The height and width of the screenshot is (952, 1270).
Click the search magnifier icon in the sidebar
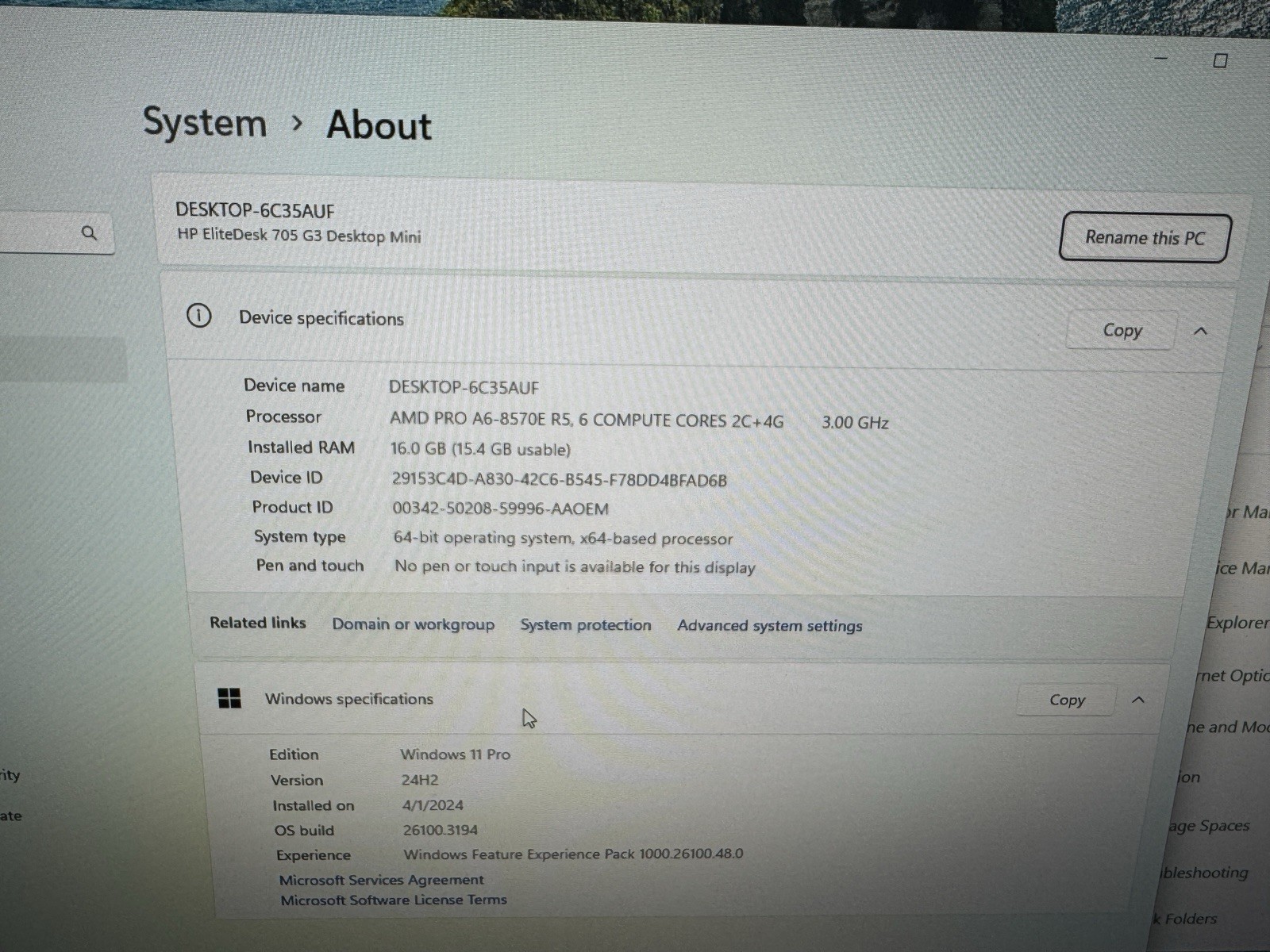click(89, 232)
